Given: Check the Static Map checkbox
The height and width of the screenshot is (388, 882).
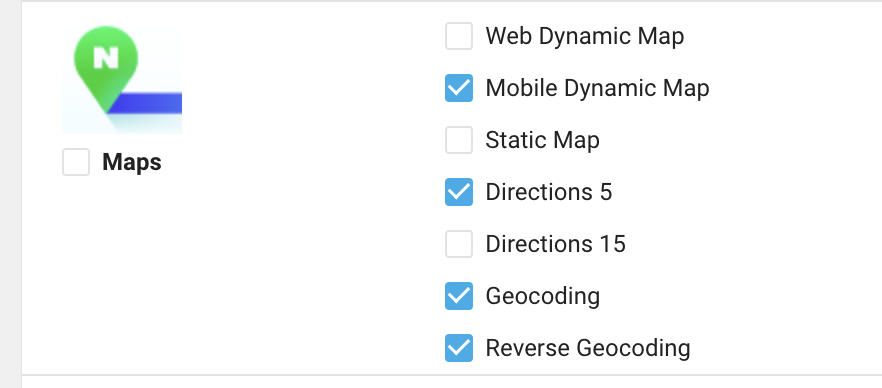Looking at the screenshot, I should [x=459, y=140].
